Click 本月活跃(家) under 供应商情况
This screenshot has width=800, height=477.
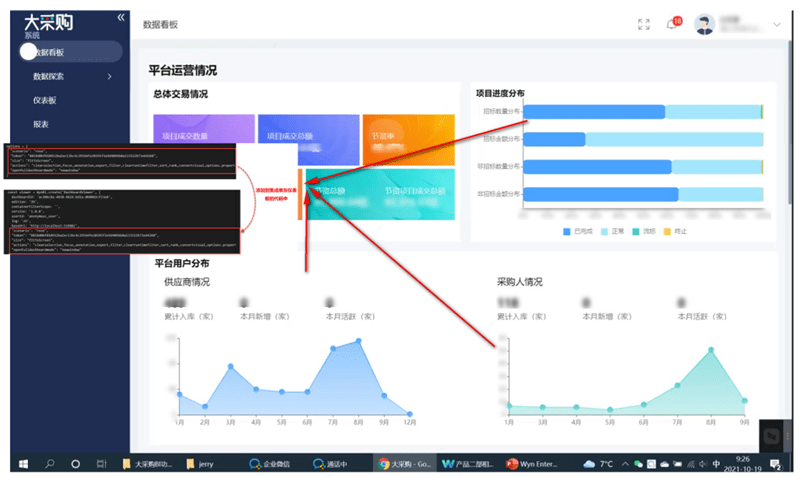coord(350,316)
